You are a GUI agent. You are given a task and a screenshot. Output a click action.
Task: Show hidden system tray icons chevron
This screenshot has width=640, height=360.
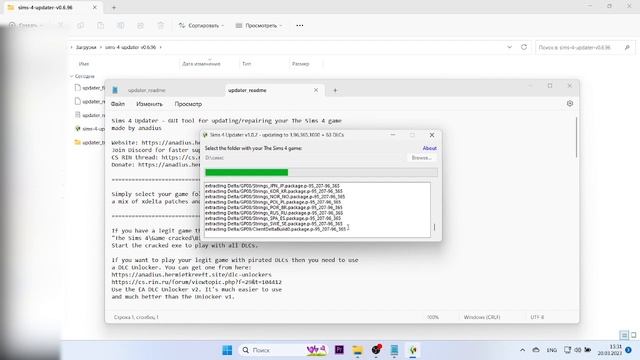(x=522, y=350)
